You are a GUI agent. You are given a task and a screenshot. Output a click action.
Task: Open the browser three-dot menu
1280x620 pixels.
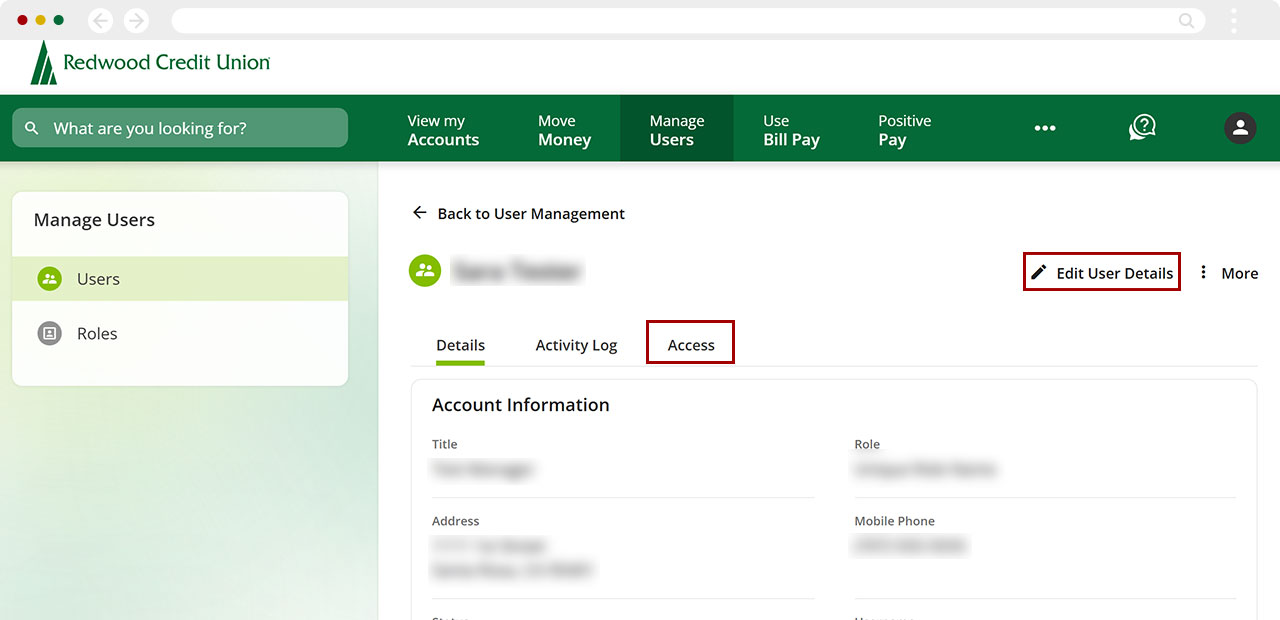click(1234, 20)
